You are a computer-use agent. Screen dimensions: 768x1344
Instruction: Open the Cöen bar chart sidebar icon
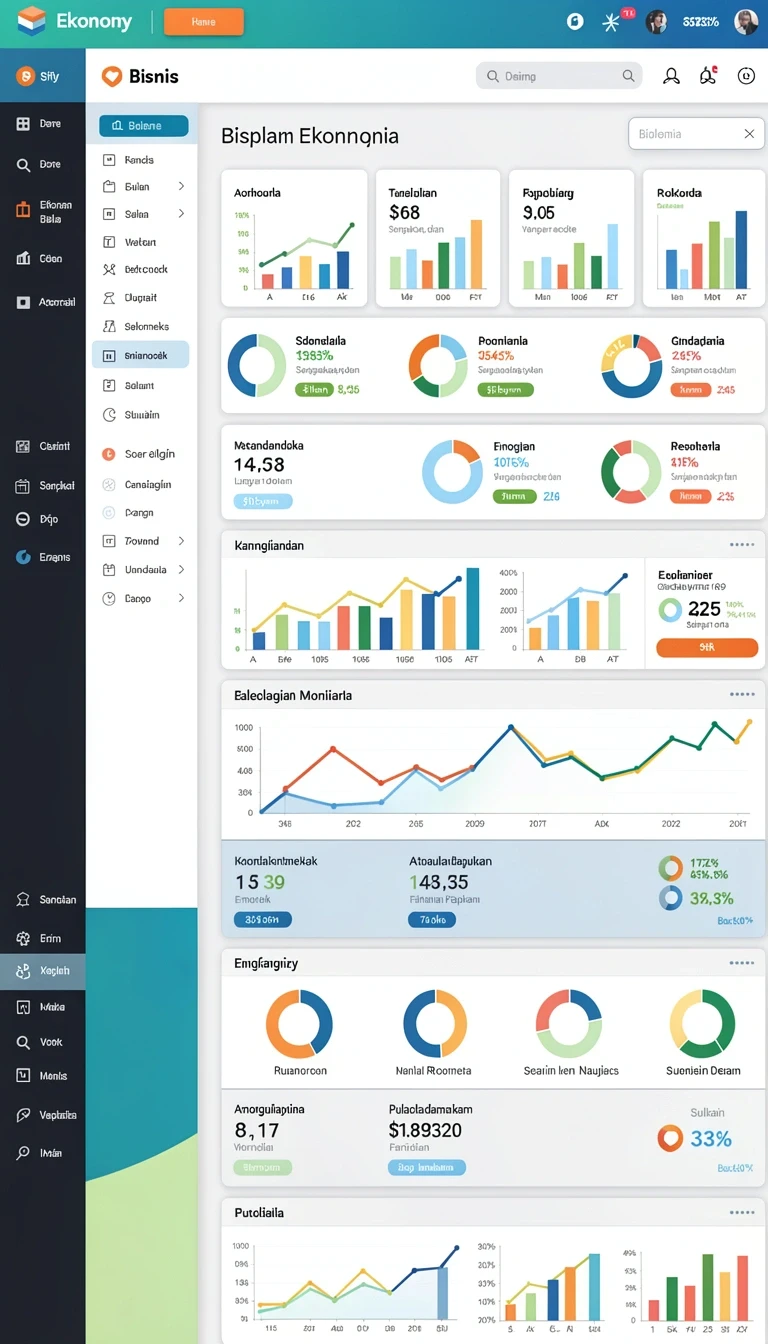23,259
